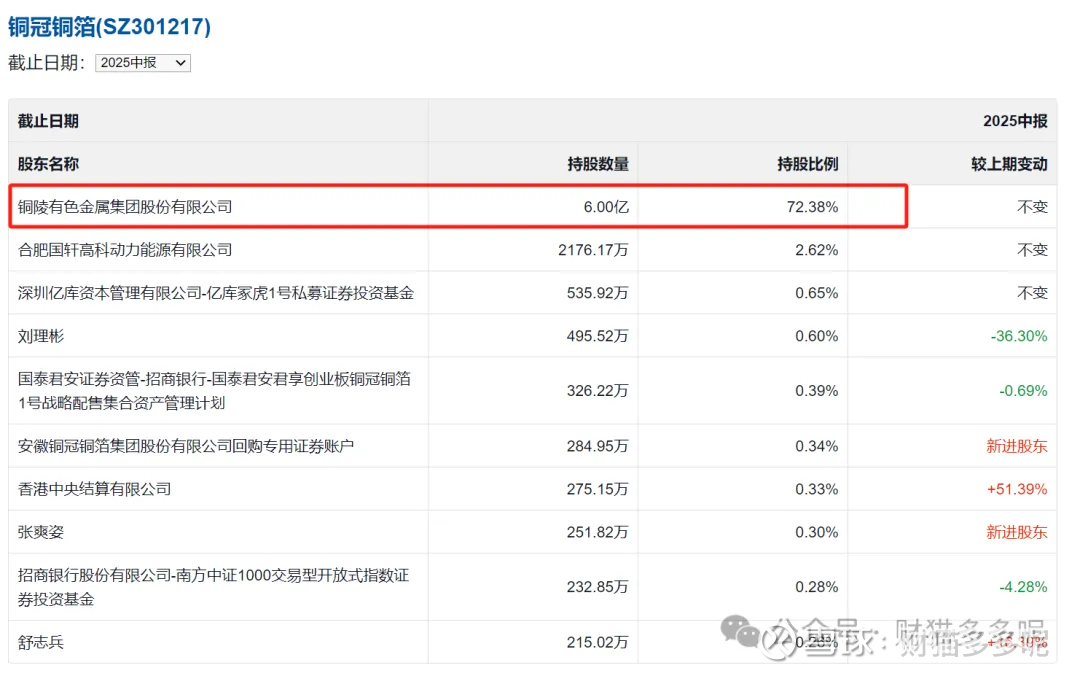Image resolution: width=1080 pixels, height=676 pixels.
Task: Open the 截止日期 2025中报 dropdown
Action: pos(143,63)
